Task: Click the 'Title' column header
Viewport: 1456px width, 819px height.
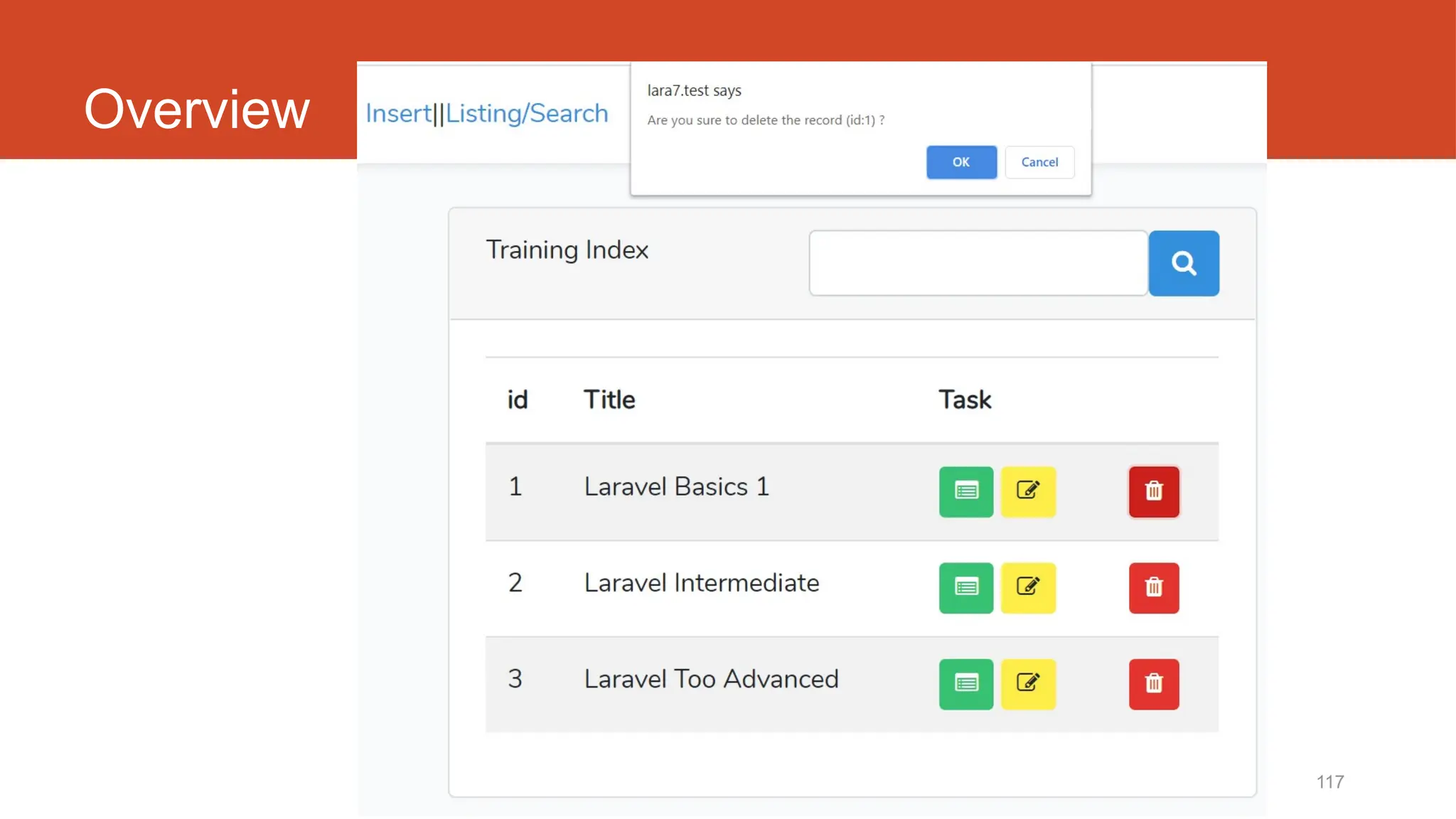Action: [609, 400]
